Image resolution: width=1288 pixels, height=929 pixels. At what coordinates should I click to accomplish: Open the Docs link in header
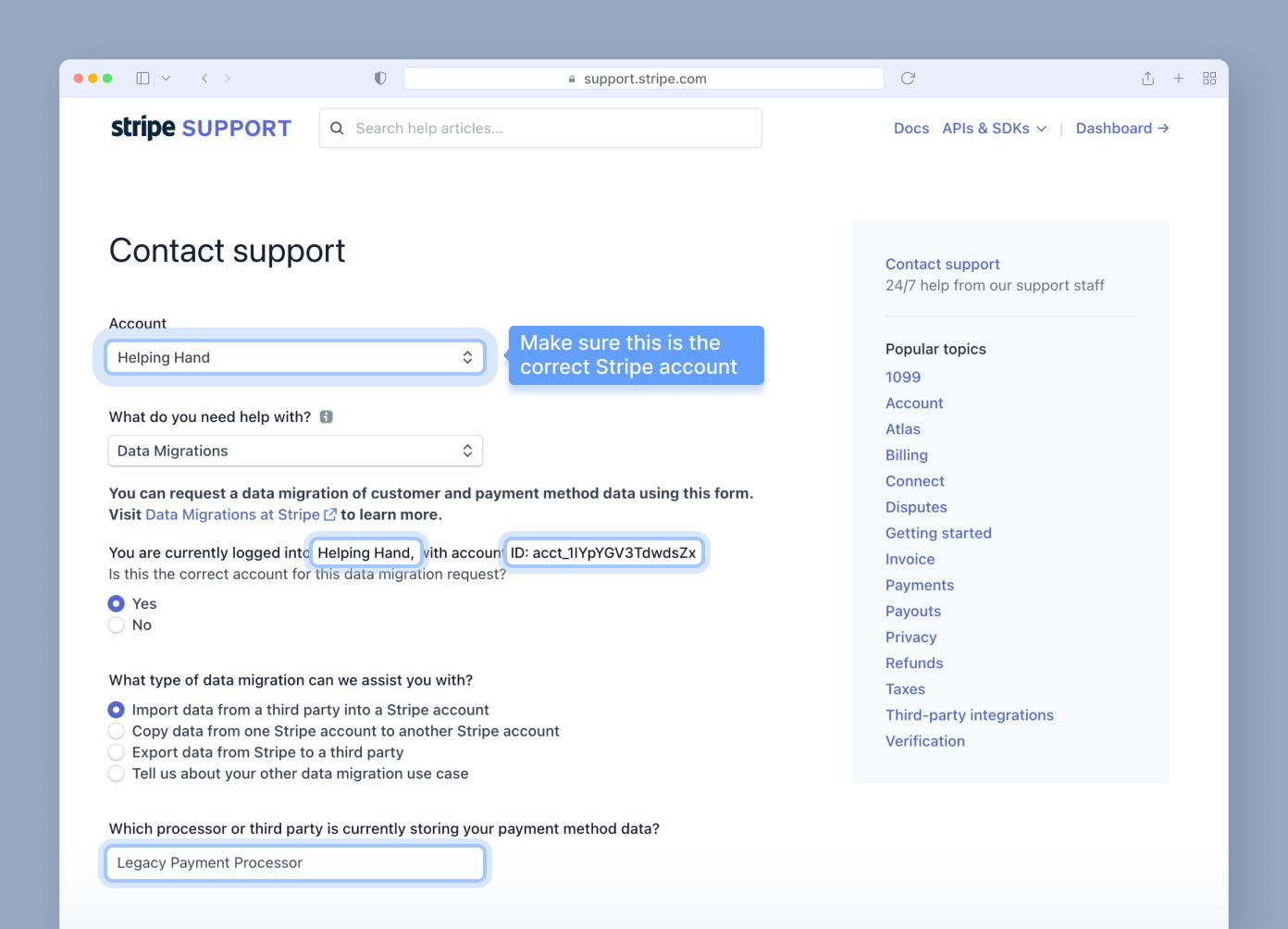pos(911,129)
